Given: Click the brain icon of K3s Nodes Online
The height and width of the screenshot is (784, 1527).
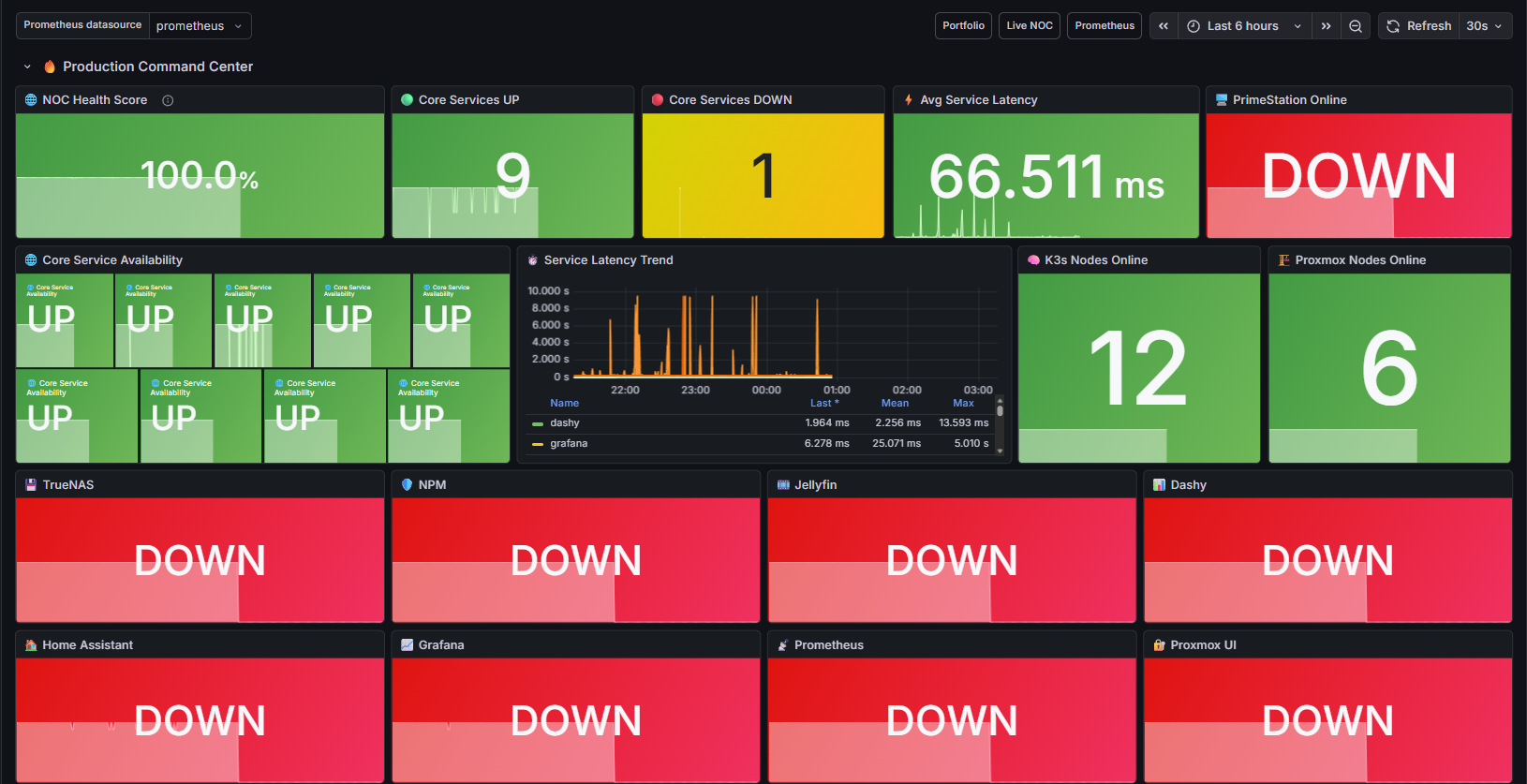Looking at the screenshot, I should [1034, 260].
